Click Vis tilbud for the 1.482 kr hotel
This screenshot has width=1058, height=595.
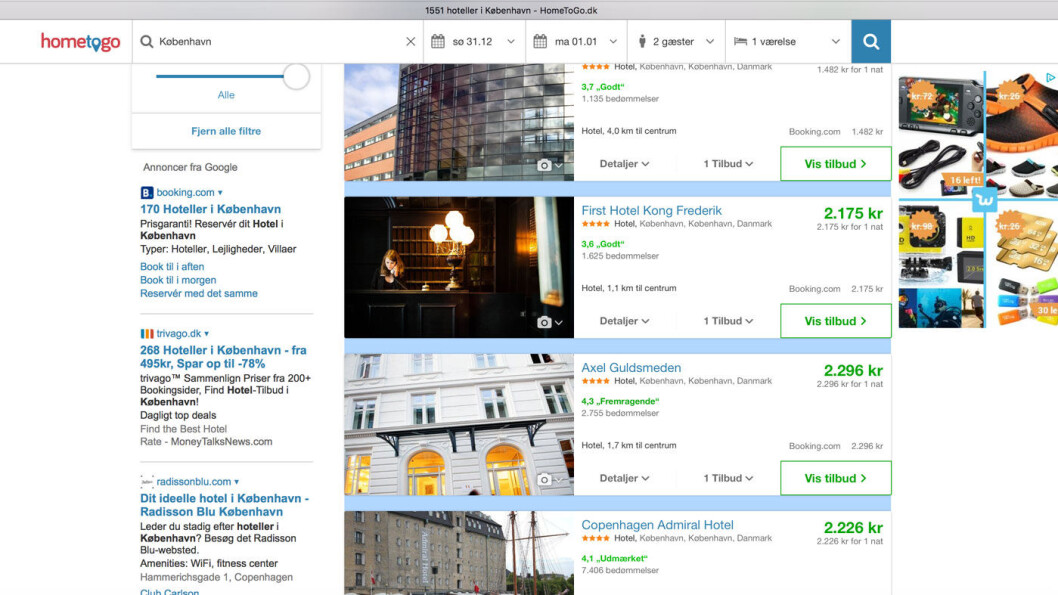(x=835, y=164)
